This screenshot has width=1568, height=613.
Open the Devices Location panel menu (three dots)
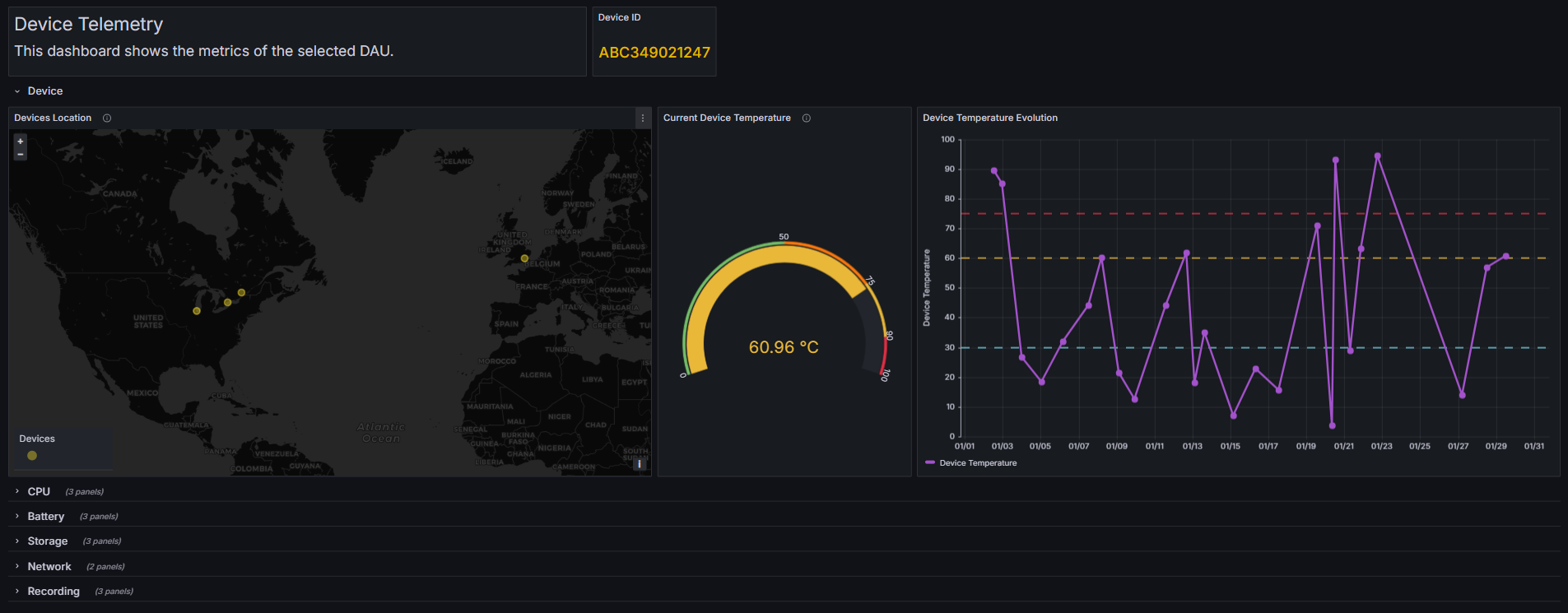pyautogui.click(x=643, y=118)
